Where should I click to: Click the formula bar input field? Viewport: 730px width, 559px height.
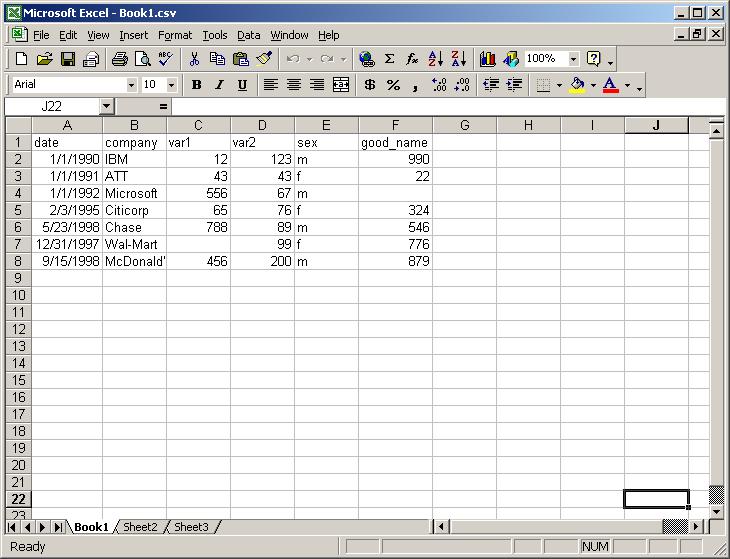tap(448, 107)
